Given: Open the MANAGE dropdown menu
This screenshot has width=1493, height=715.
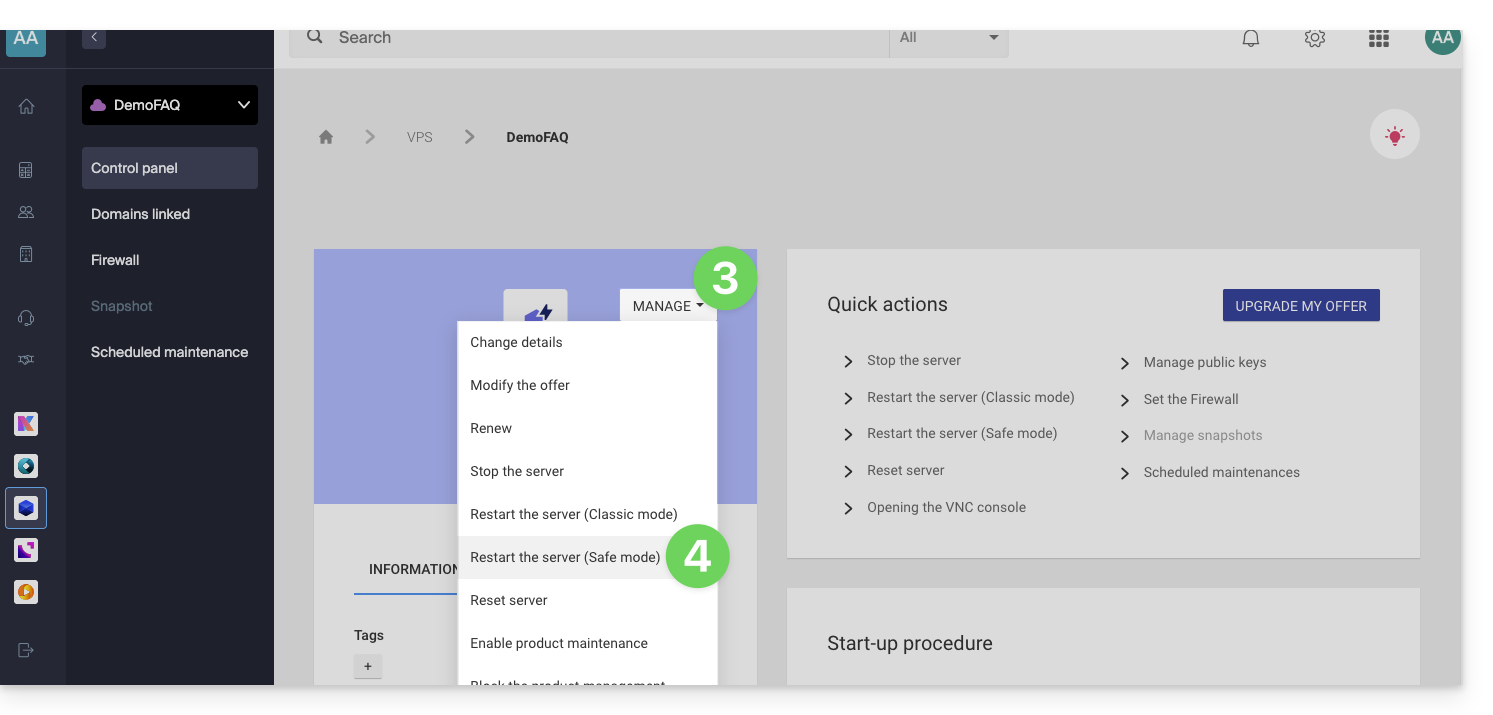Looking at the screenshot, I should coord(666,305).
